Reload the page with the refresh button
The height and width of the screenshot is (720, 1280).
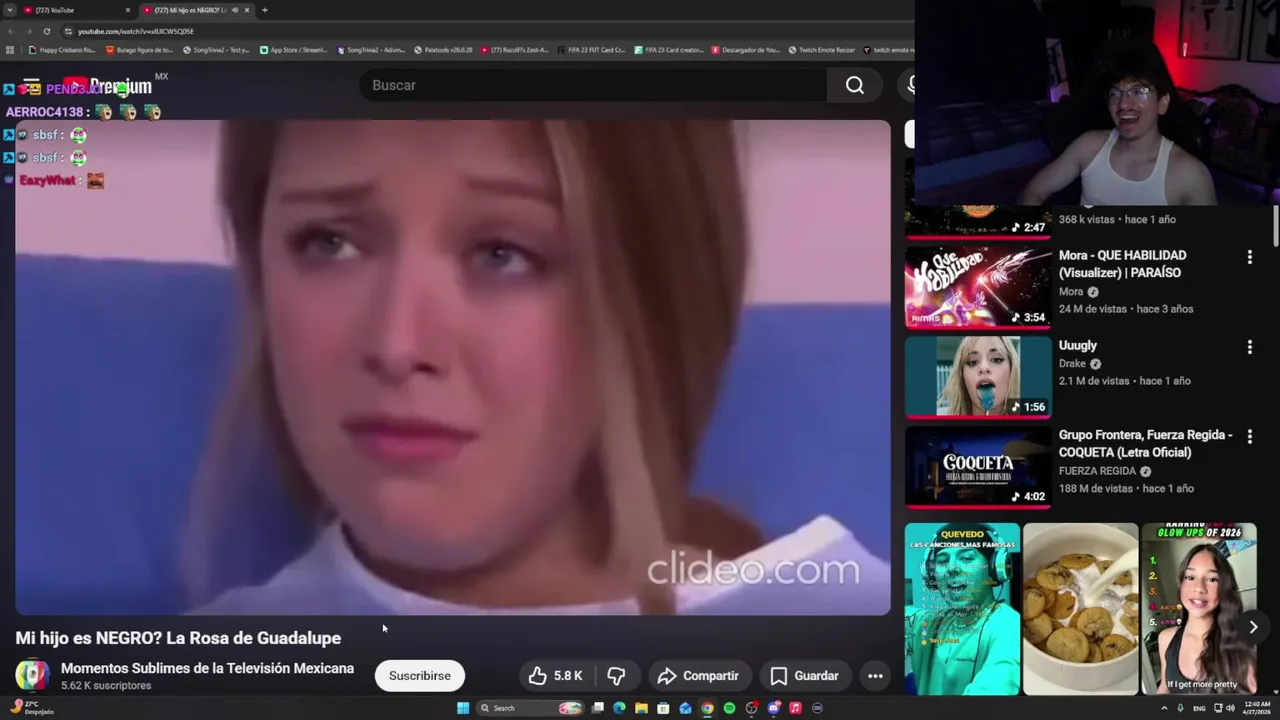click(46, 31)
